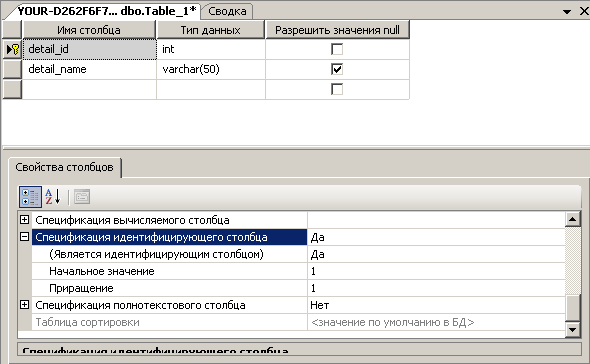
Task: Toggle allow null checkbox in empty row
Action: pos(337,90)
